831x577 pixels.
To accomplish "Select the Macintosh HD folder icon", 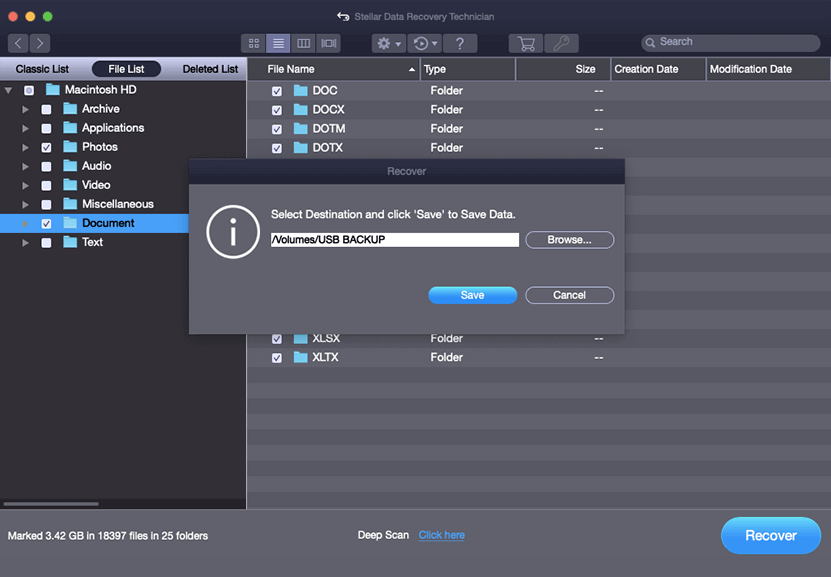I will [52, 90].
